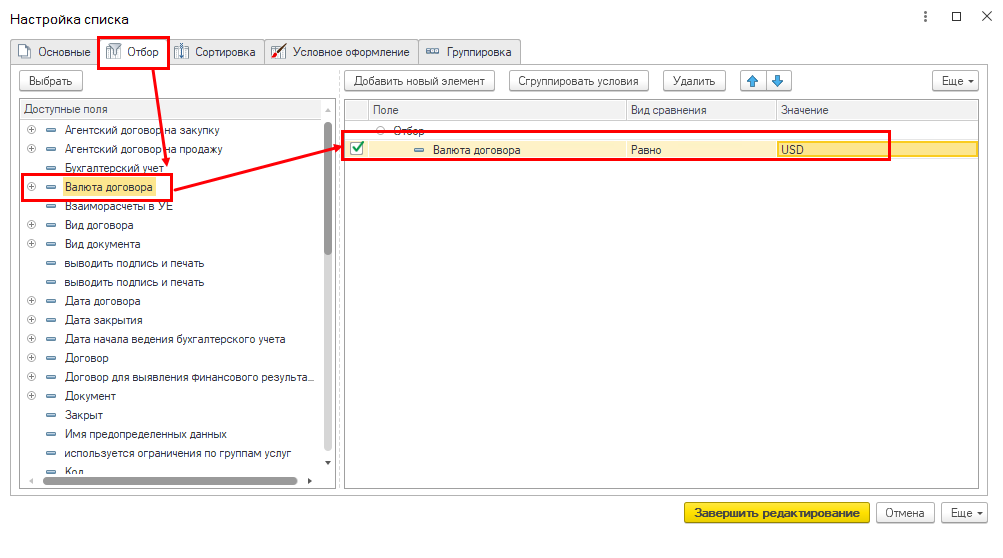Viewport: 1003px width, 558px height.
Task: Click the field icon next to Имя предопределенных данных
Action: [51, 434]
